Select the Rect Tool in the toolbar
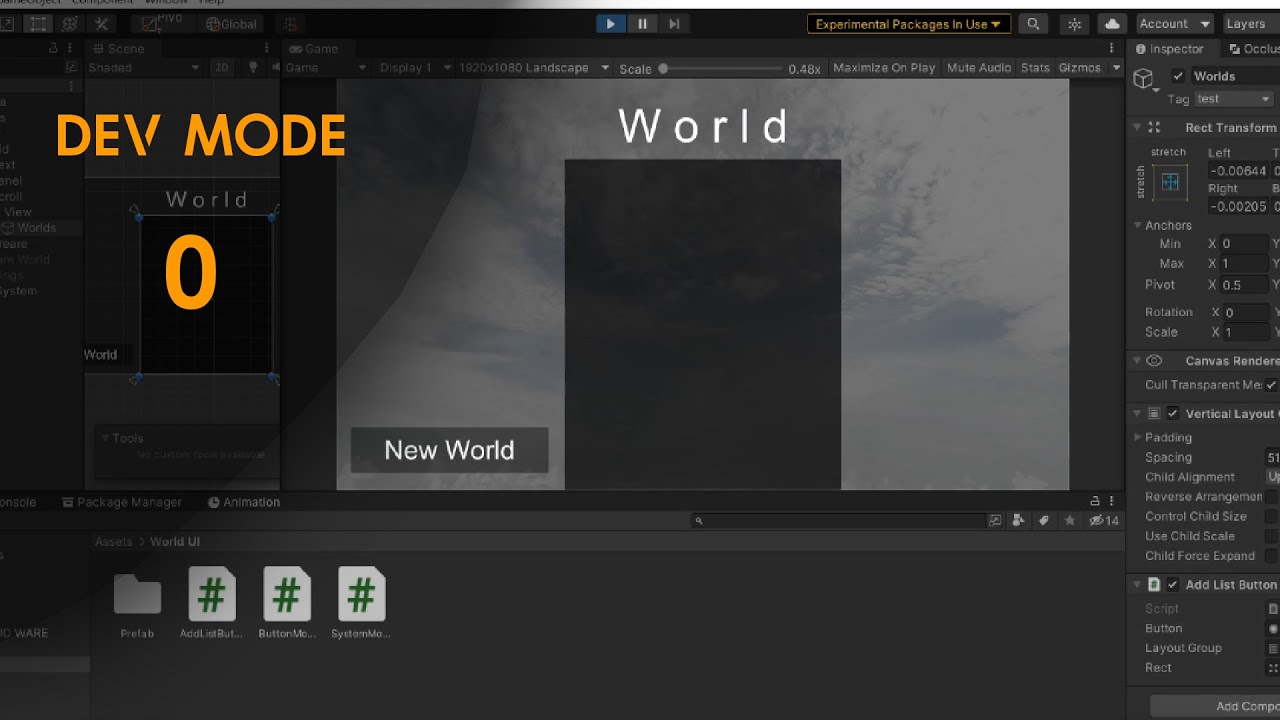This screenshot has width=1280, height=720. coord(38,24)
